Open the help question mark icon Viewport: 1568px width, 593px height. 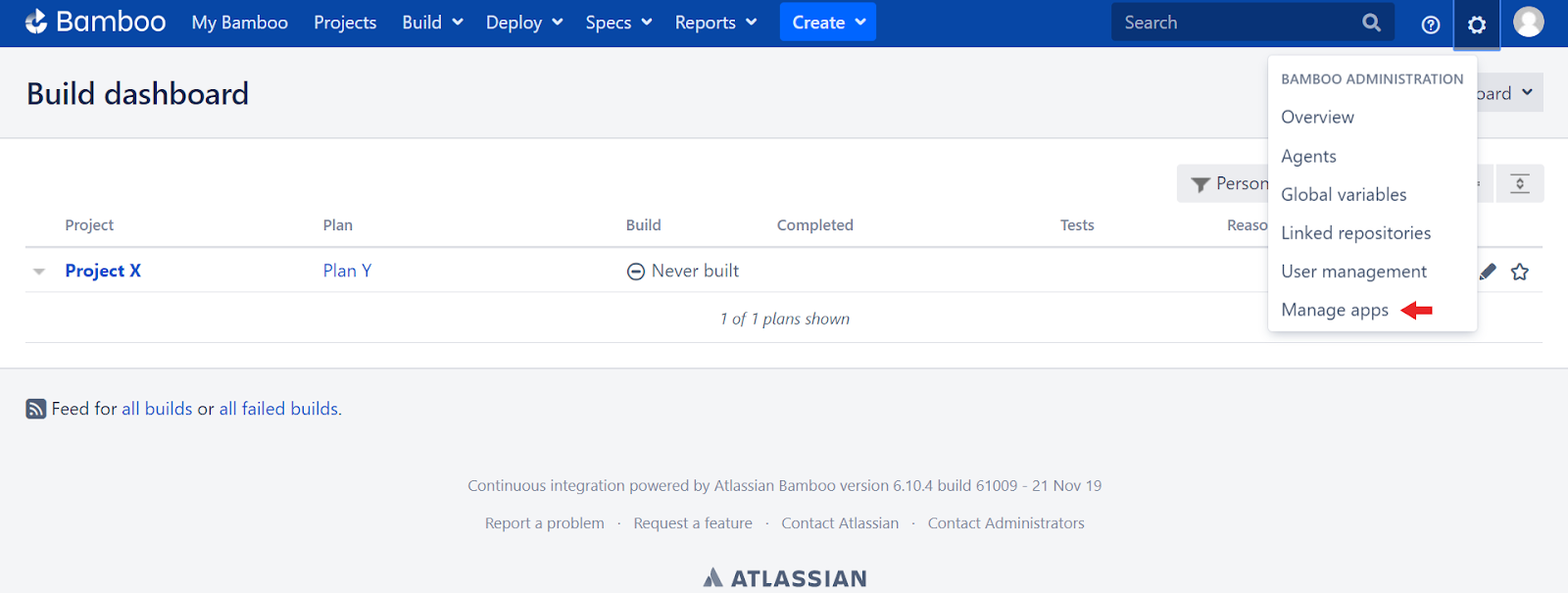point(1431,25)
